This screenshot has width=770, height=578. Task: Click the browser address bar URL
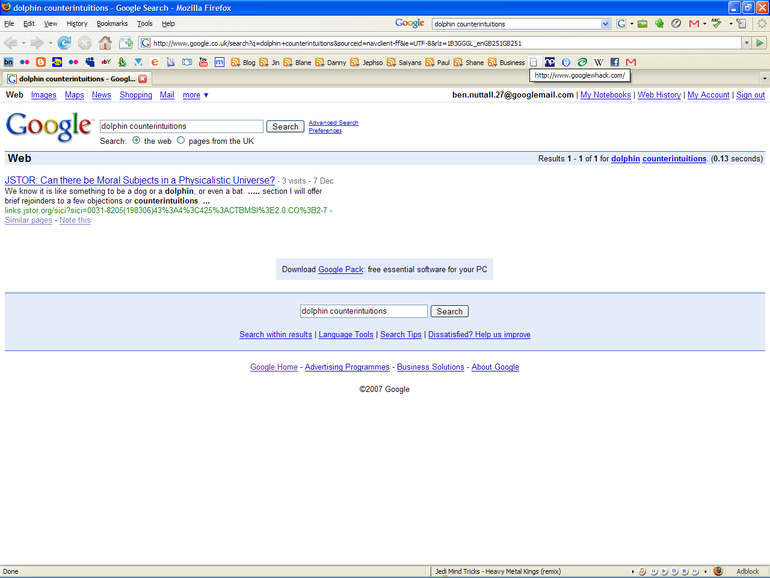[440, 43]
